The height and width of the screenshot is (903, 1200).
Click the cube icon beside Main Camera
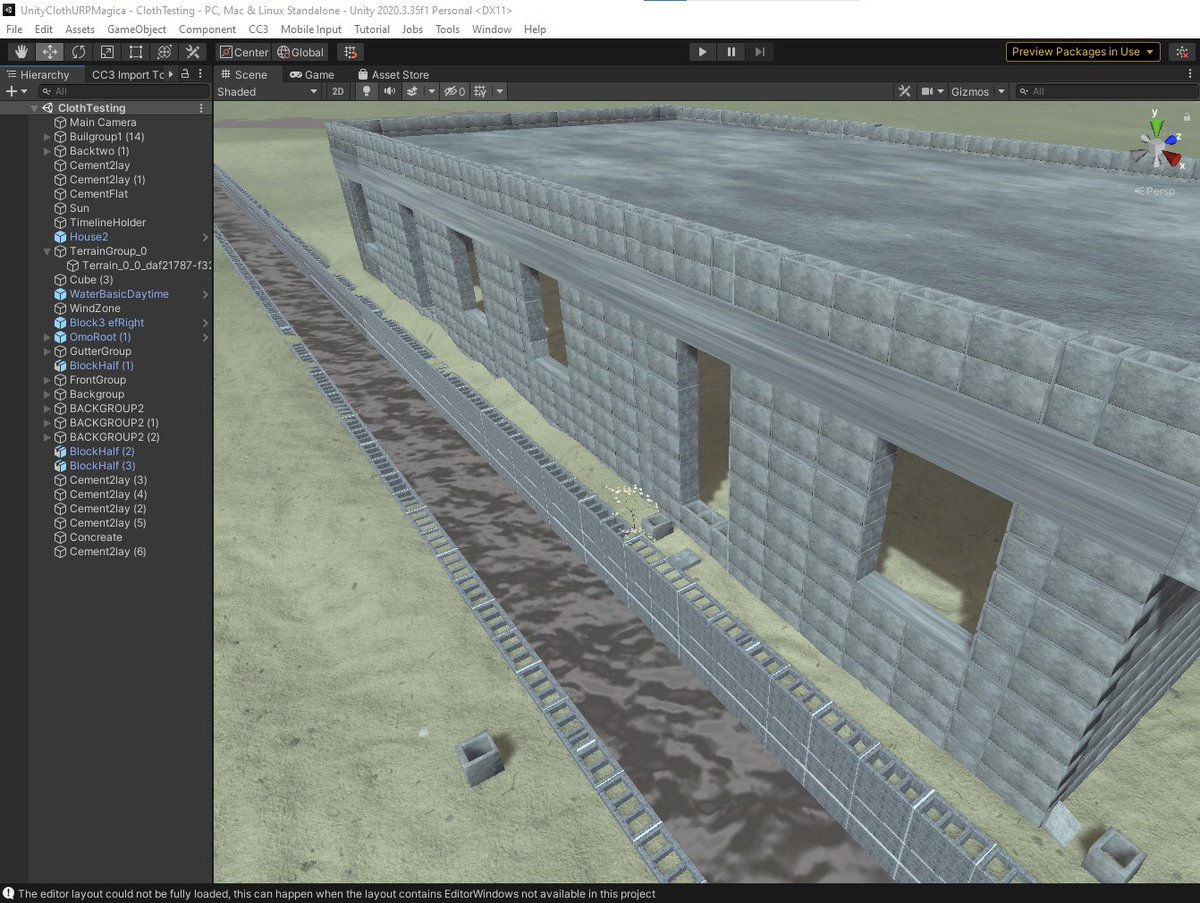click(x=60, y=122)
